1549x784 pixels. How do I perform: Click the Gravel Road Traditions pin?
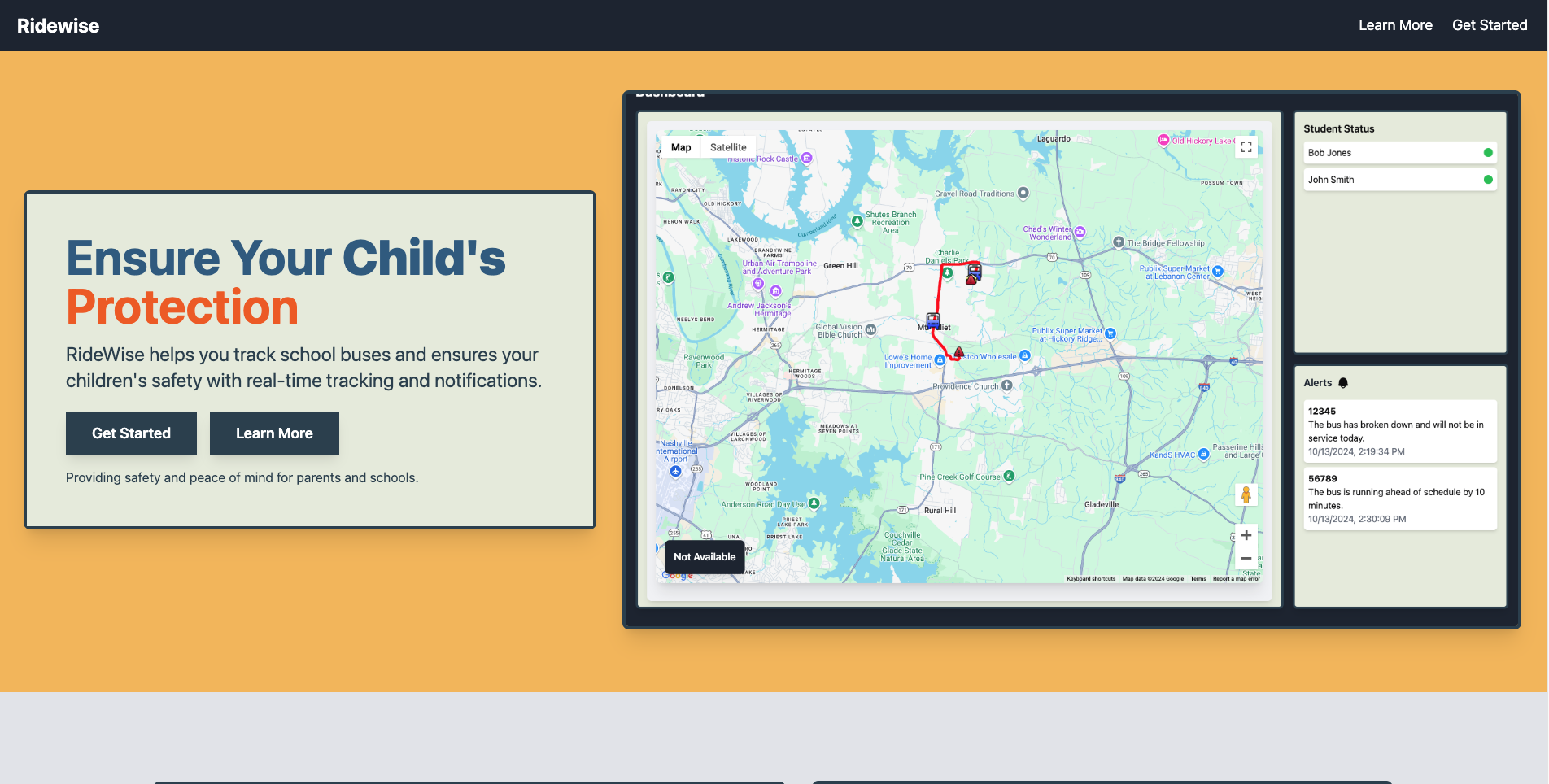[x=1023, y=193]
